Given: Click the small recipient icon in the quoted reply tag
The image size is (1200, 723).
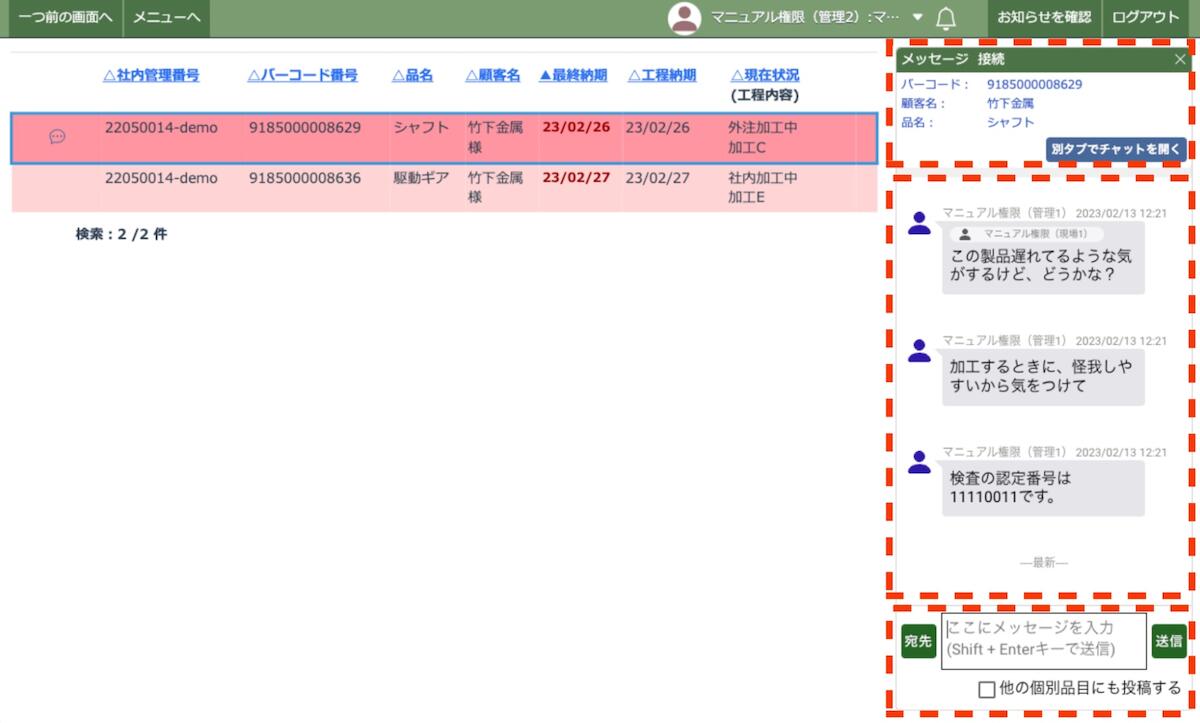Looking at the screenshot, I should tap(965, 234).
